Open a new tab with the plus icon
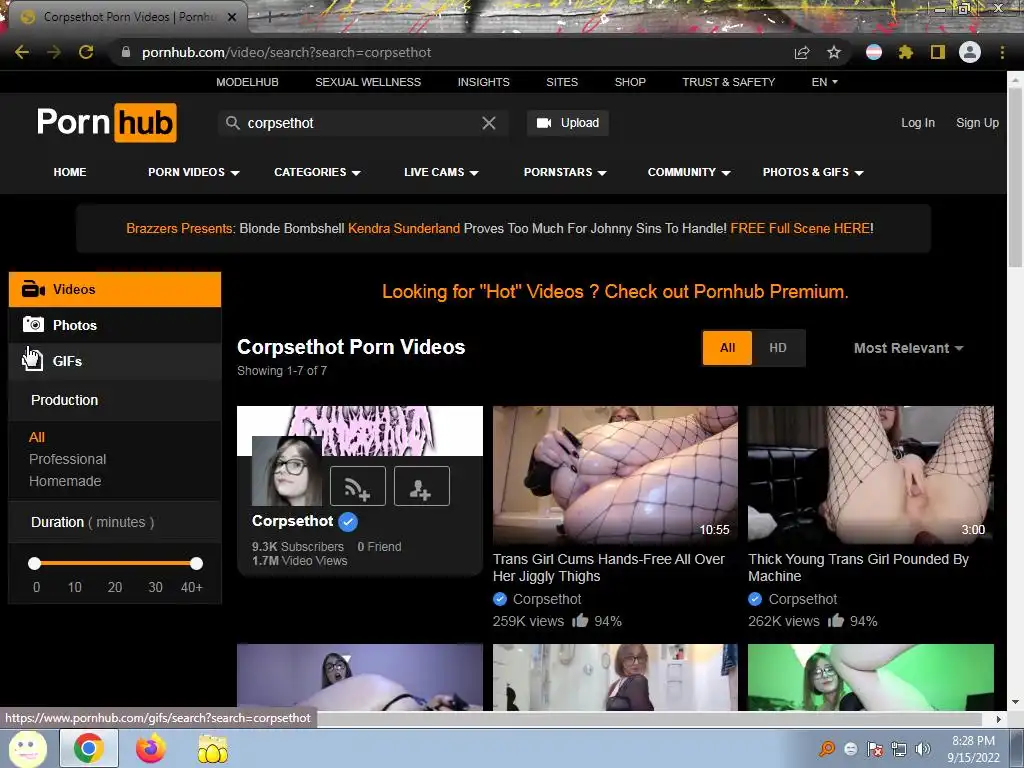The image size is (1024, 768). [x=269, y=17]
